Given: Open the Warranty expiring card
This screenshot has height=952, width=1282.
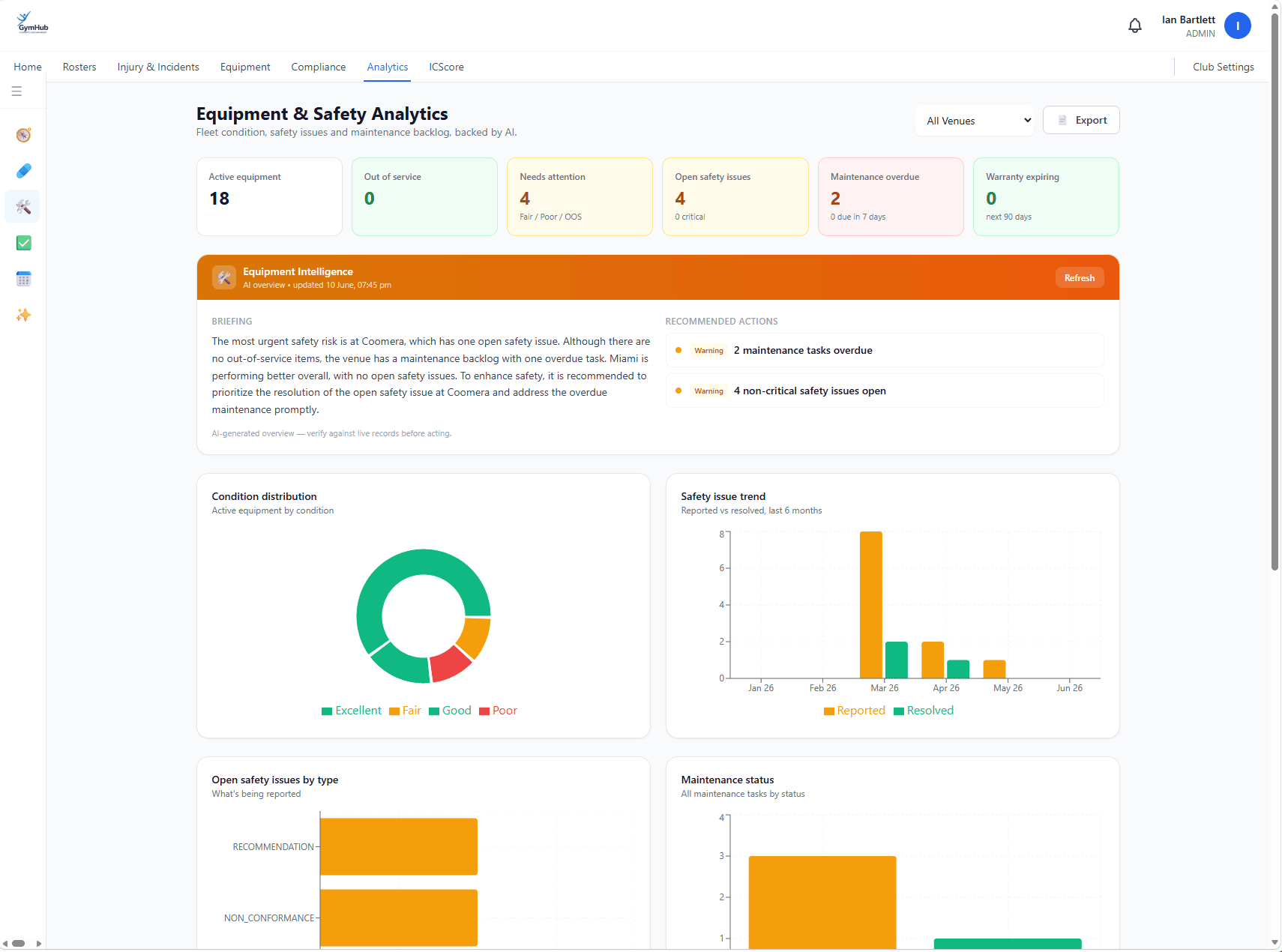Looking at the screenshot, I should click(x=1046, y=196).
